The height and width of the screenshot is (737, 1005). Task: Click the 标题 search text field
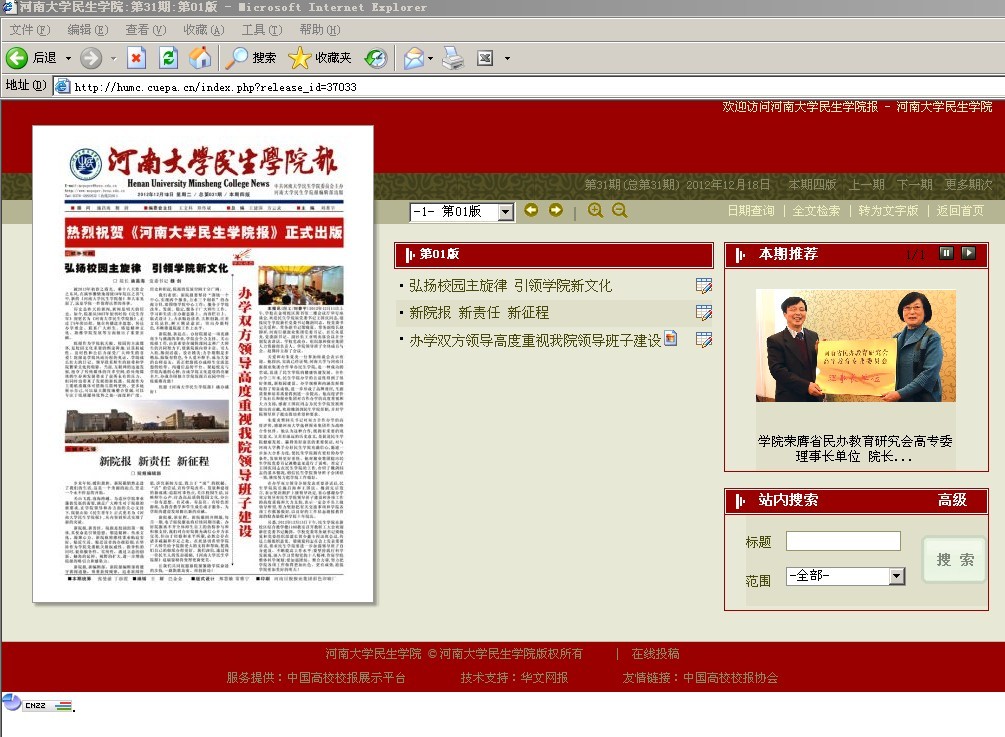pyautogui.click(x=843, y=541)
